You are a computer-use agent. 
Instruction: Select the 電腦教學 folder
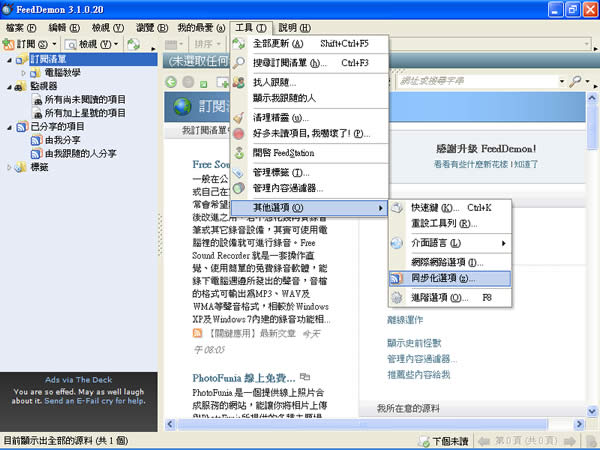(62, 73)
